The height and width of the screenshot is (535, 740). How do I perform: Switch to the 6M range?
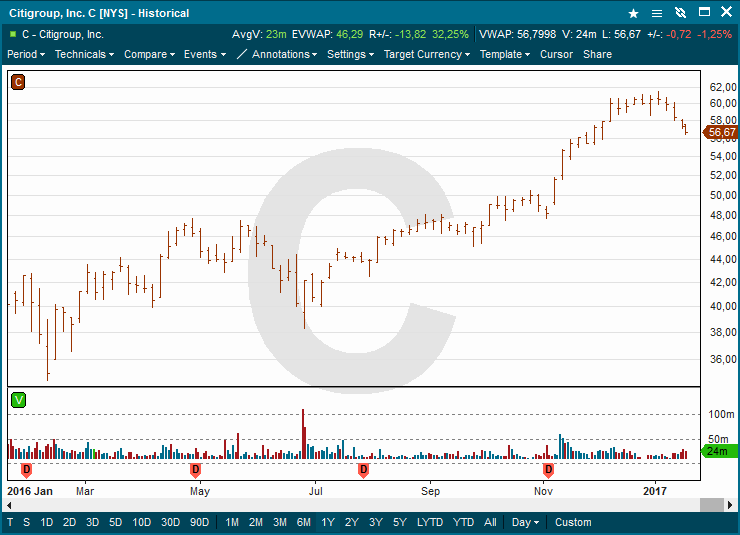click(304, 522)
